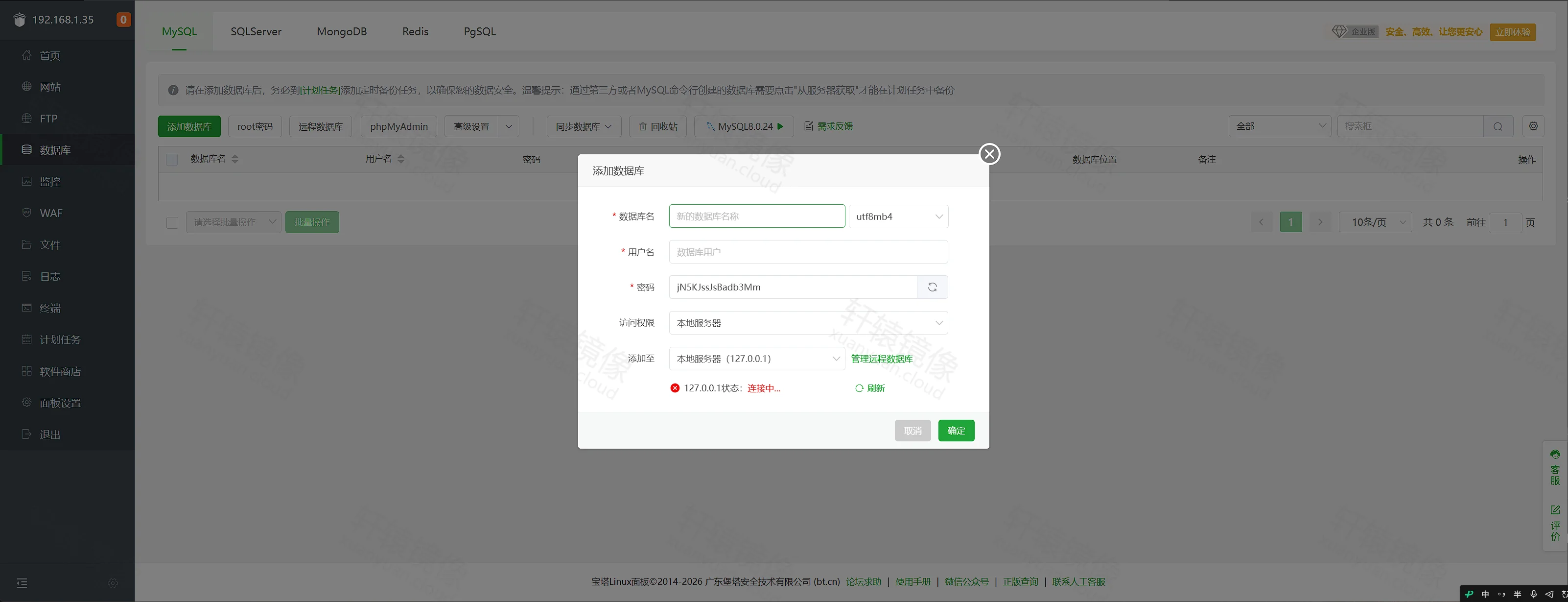Go to previous page arrow
Image resolution: width=1568 pixels, height=602 pixels.
[1261, 222]
